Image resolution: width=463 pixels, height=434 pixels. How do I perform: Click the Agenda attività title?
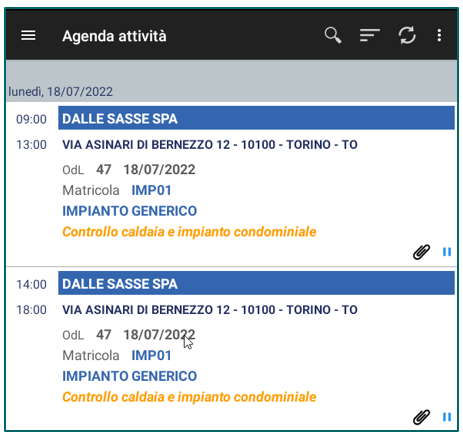(x=114, y=36)
